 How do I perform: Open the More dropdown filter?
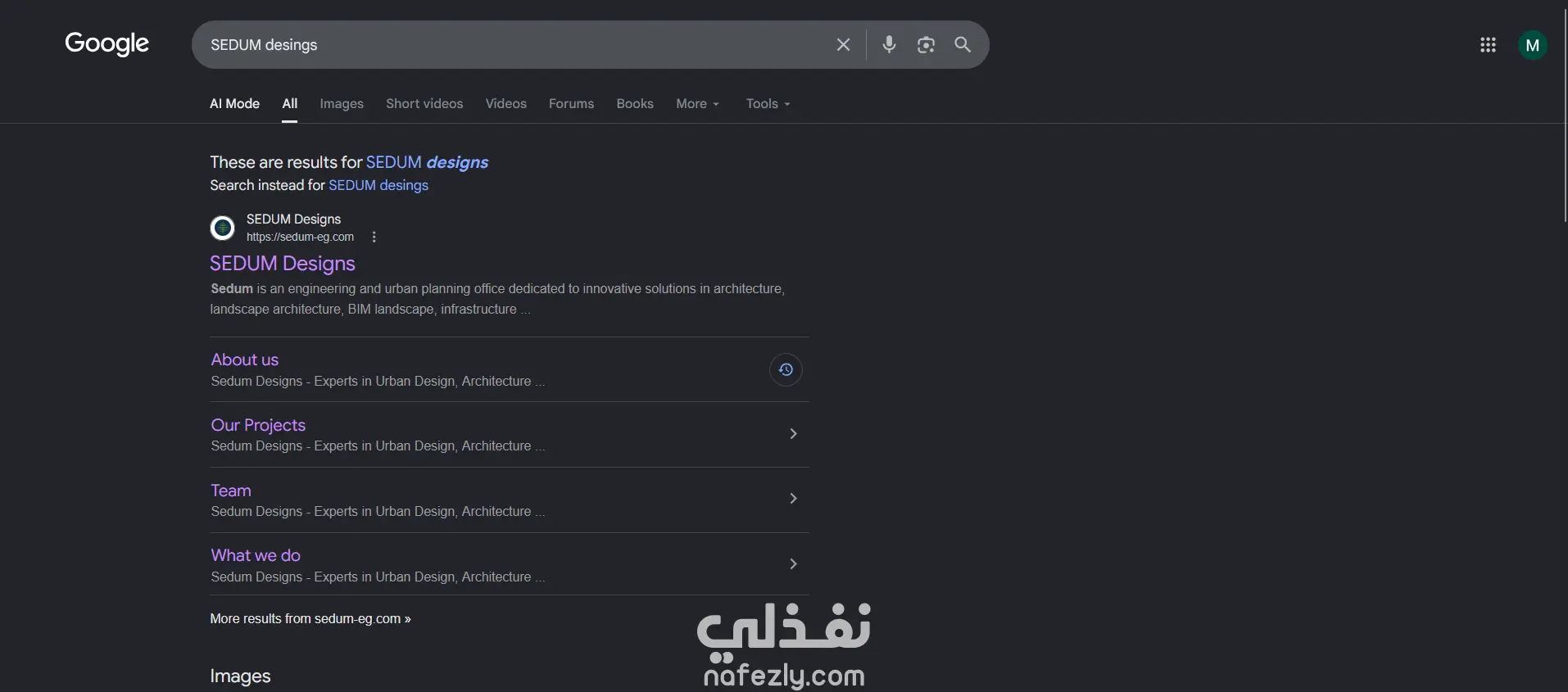(697, 104)
